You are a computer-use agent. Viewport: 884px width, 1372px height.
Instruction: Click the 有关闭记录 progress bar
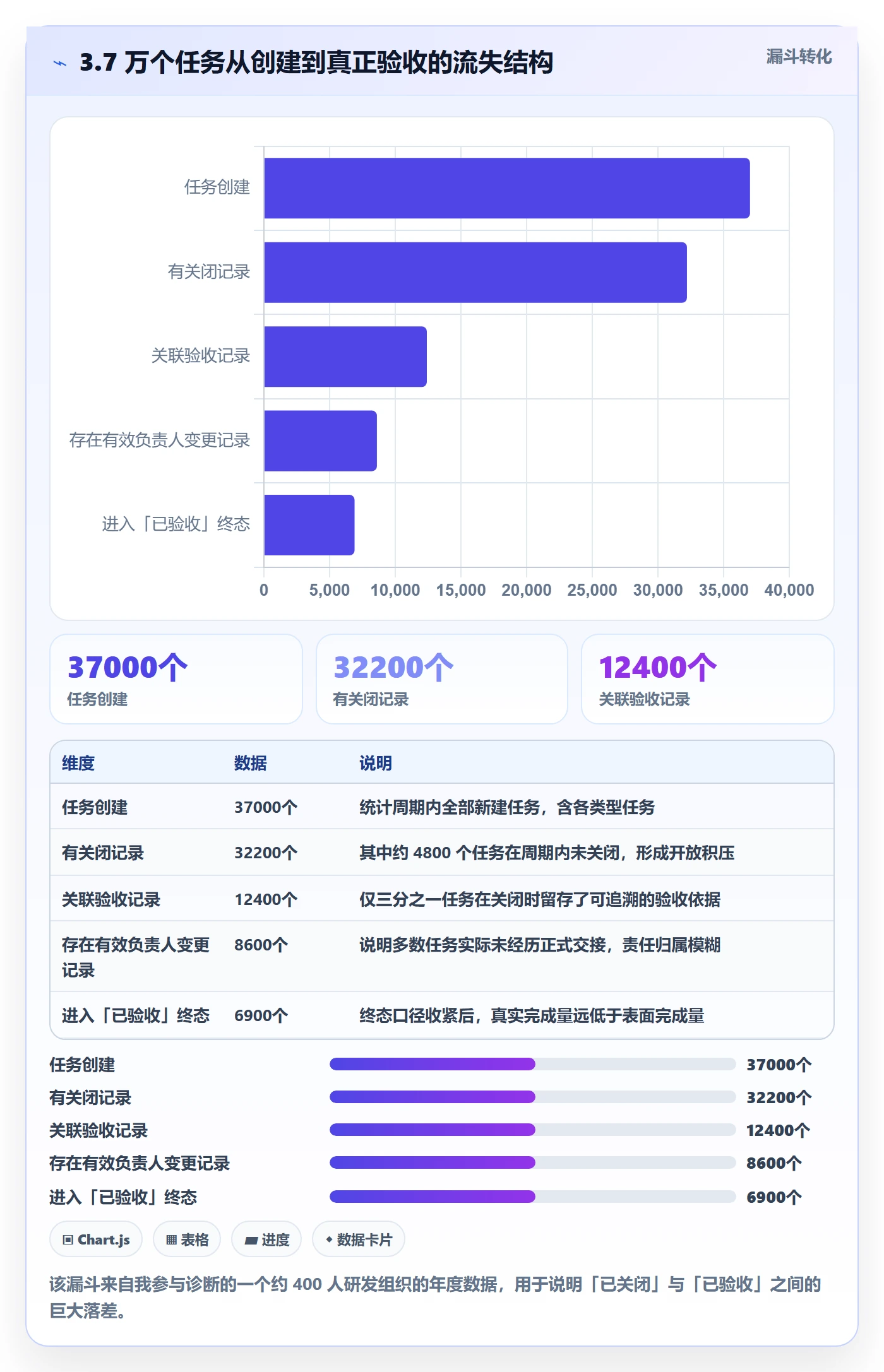532,1097
